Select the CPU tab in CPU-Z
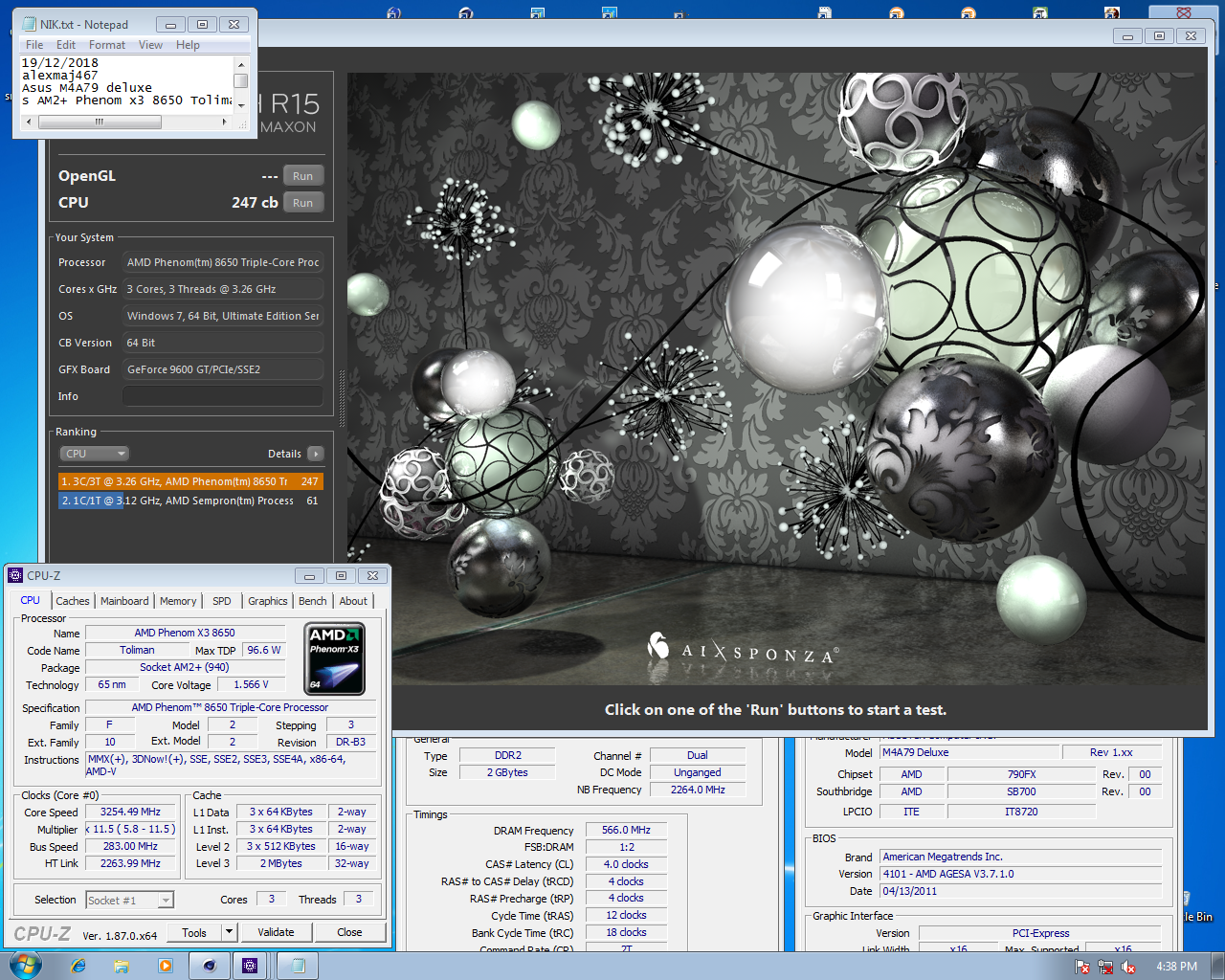The width and height of the screenshot is (1225, 980). coord(31,600)
